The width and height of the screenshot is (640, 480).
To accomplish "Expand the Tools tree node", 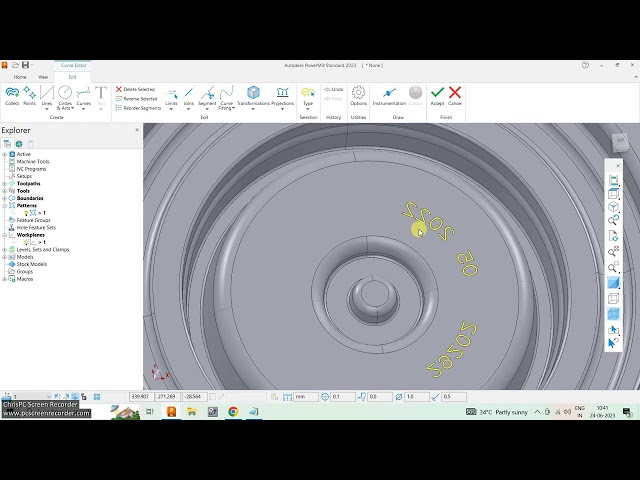I will point(4,191).
